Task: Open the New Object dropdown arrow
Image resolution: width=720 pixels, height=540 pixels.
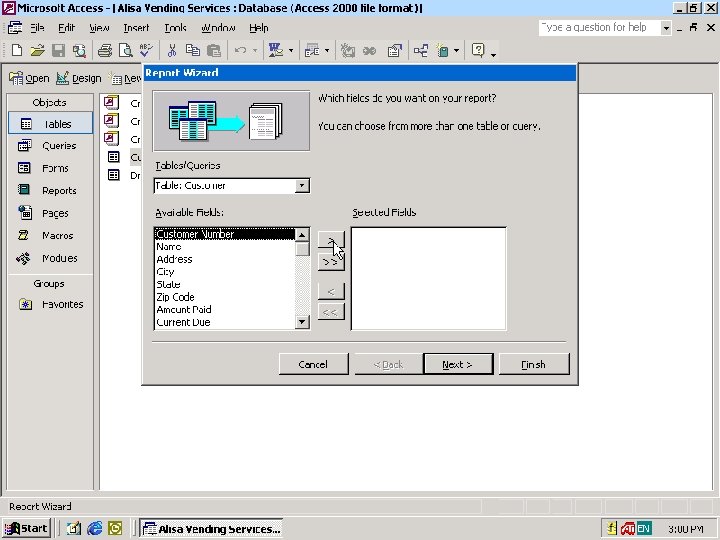Action: (456, 51)
